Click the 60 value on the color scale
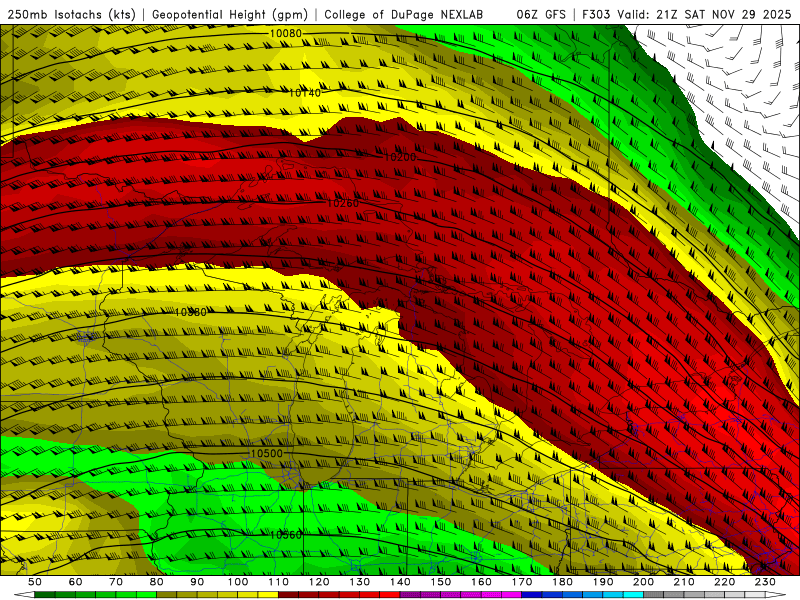The width and height of the screenshot is (800, 600). tap(76, 582)
